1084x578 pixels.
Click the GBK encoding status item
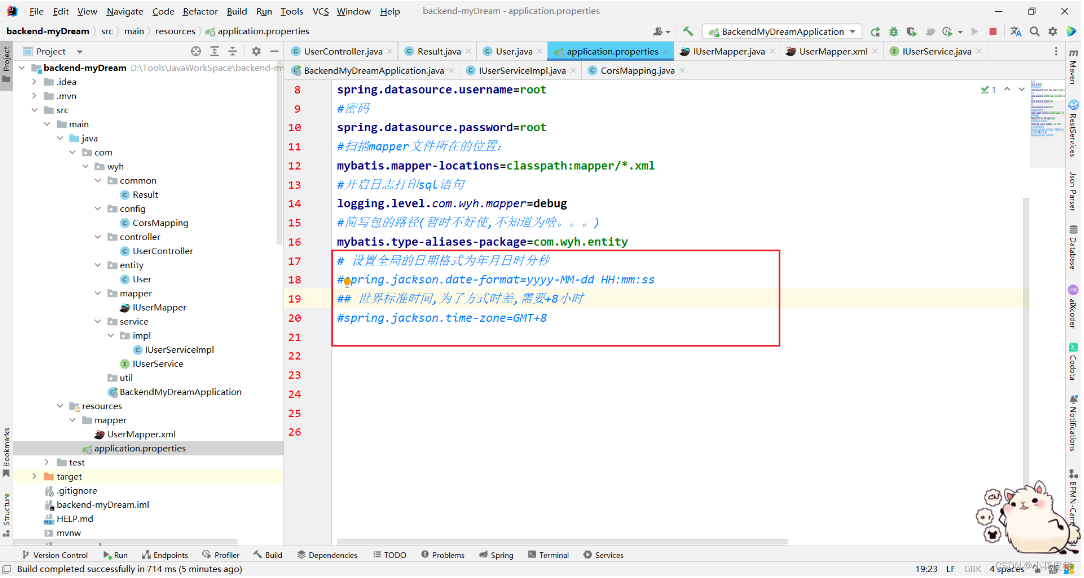pyautogui.click(x=973, y=569)
